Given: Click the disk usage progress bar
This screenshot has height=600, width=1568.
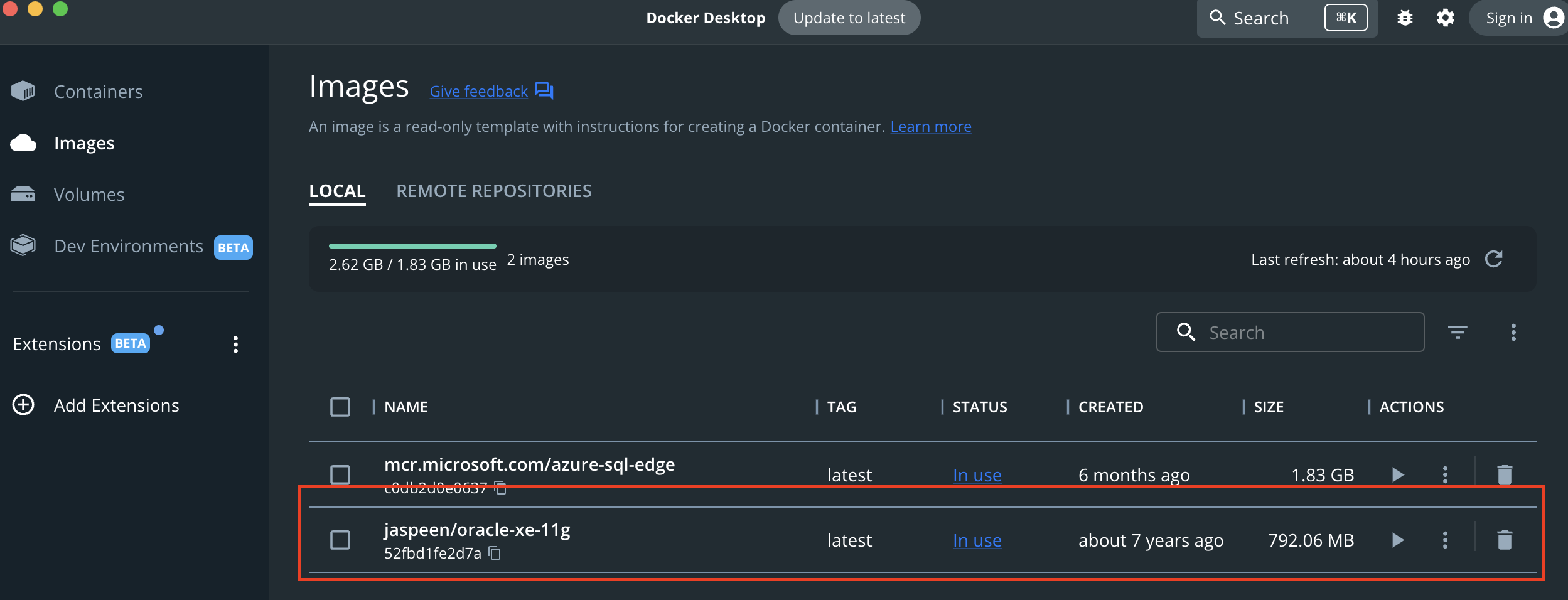Looking at the screenshot, I should click(x=412, y=245).
